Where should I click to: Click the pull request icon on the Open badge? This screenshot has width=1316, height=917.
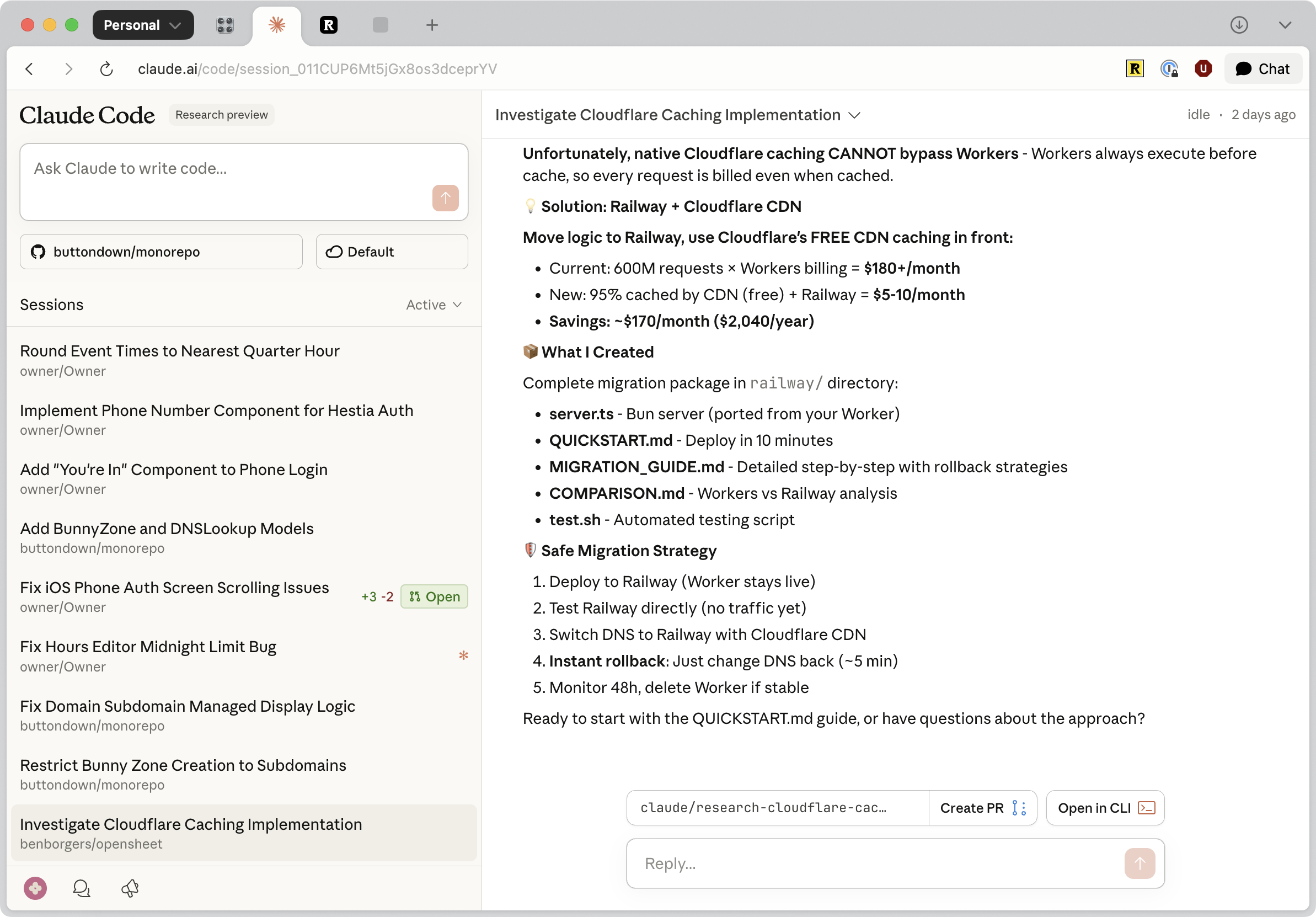(x=415, y=596)
